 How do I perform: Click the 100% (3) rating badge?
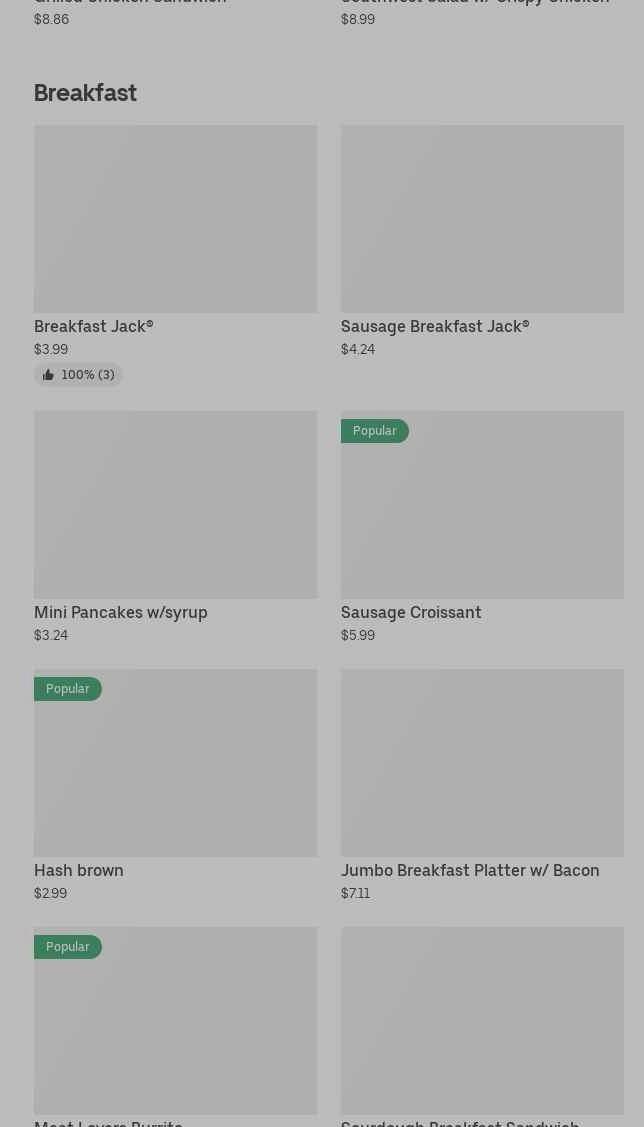click(x=87, y=375)
